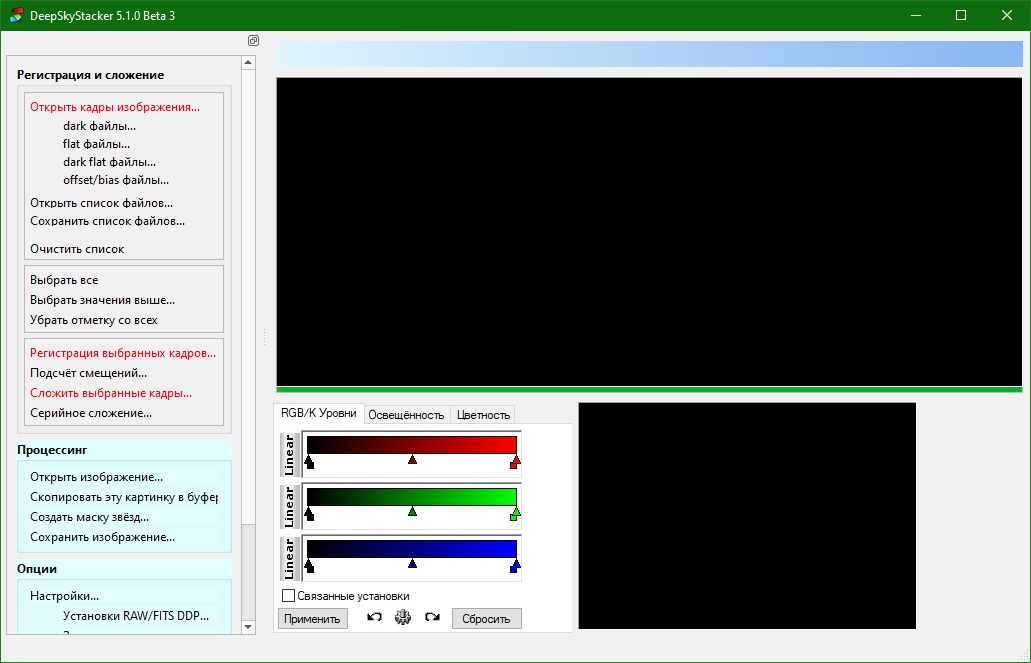Click the Linear label of the red channel
The image size is (1031, 663).
[289, 454]
